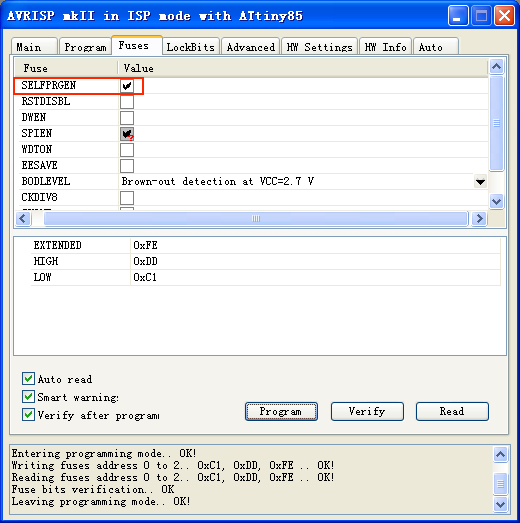Viewport: 520px width, 523px height.
Task: Tick the DWEN fuse checkbox
Action: tap(127, 118)
